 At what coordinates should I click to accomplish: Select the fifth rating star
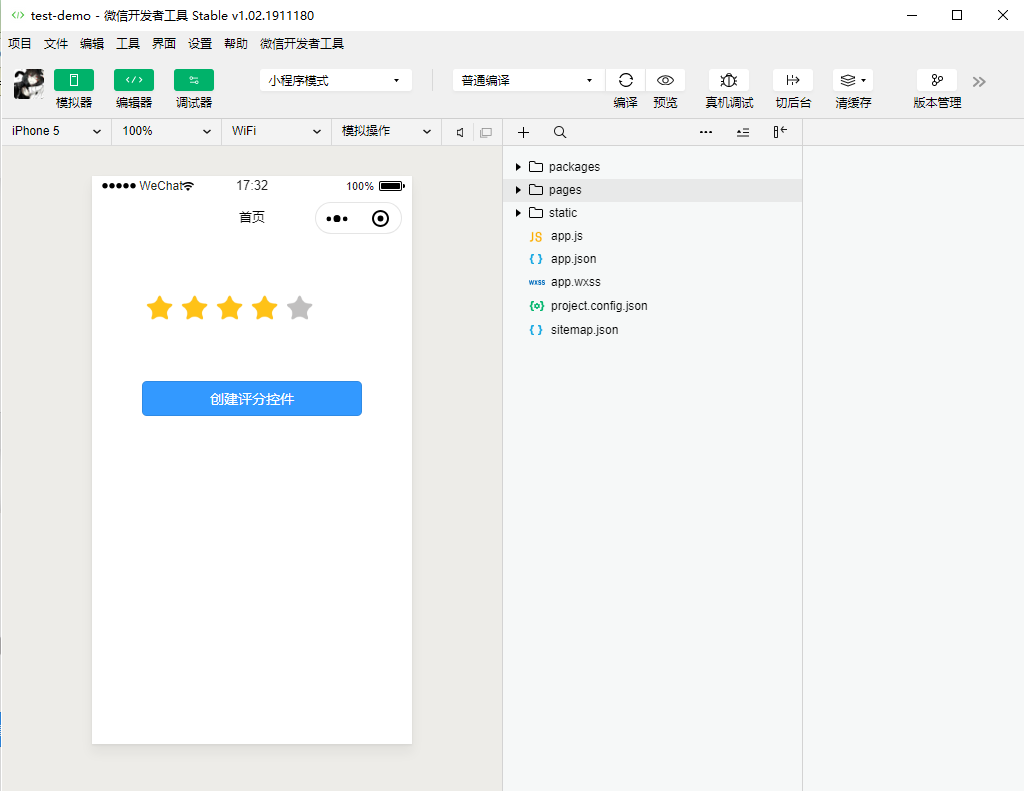(299, 308)
